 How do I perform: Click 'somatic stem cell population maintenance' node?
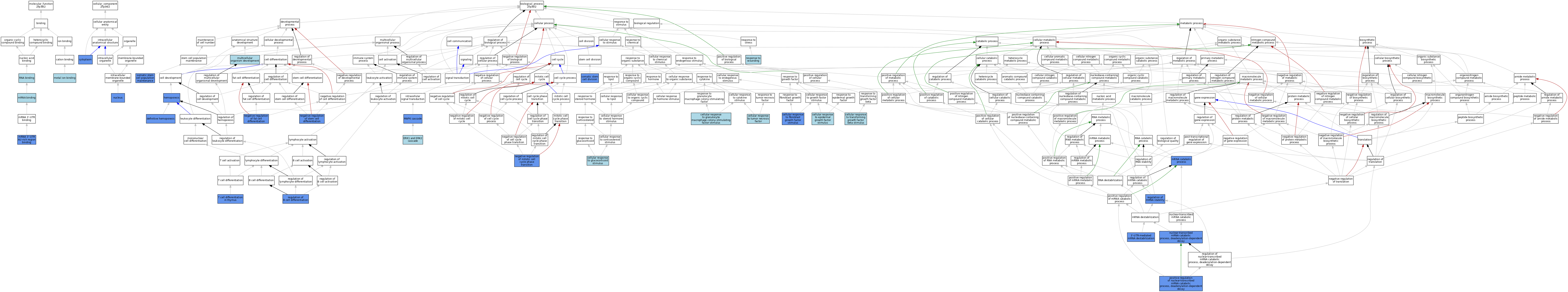(145, 78)
